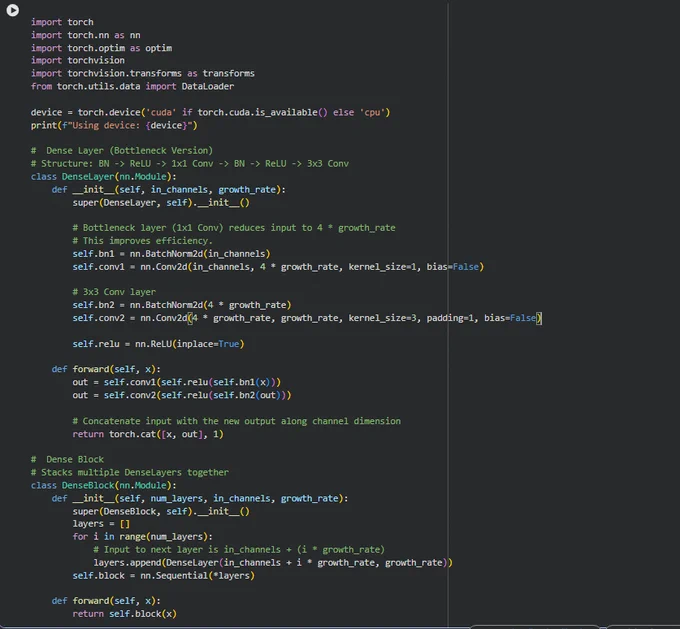Click the 'from torch.utils.data import DataLoader' line
Screen dimensions: 680x629
[x=132, y=86]
